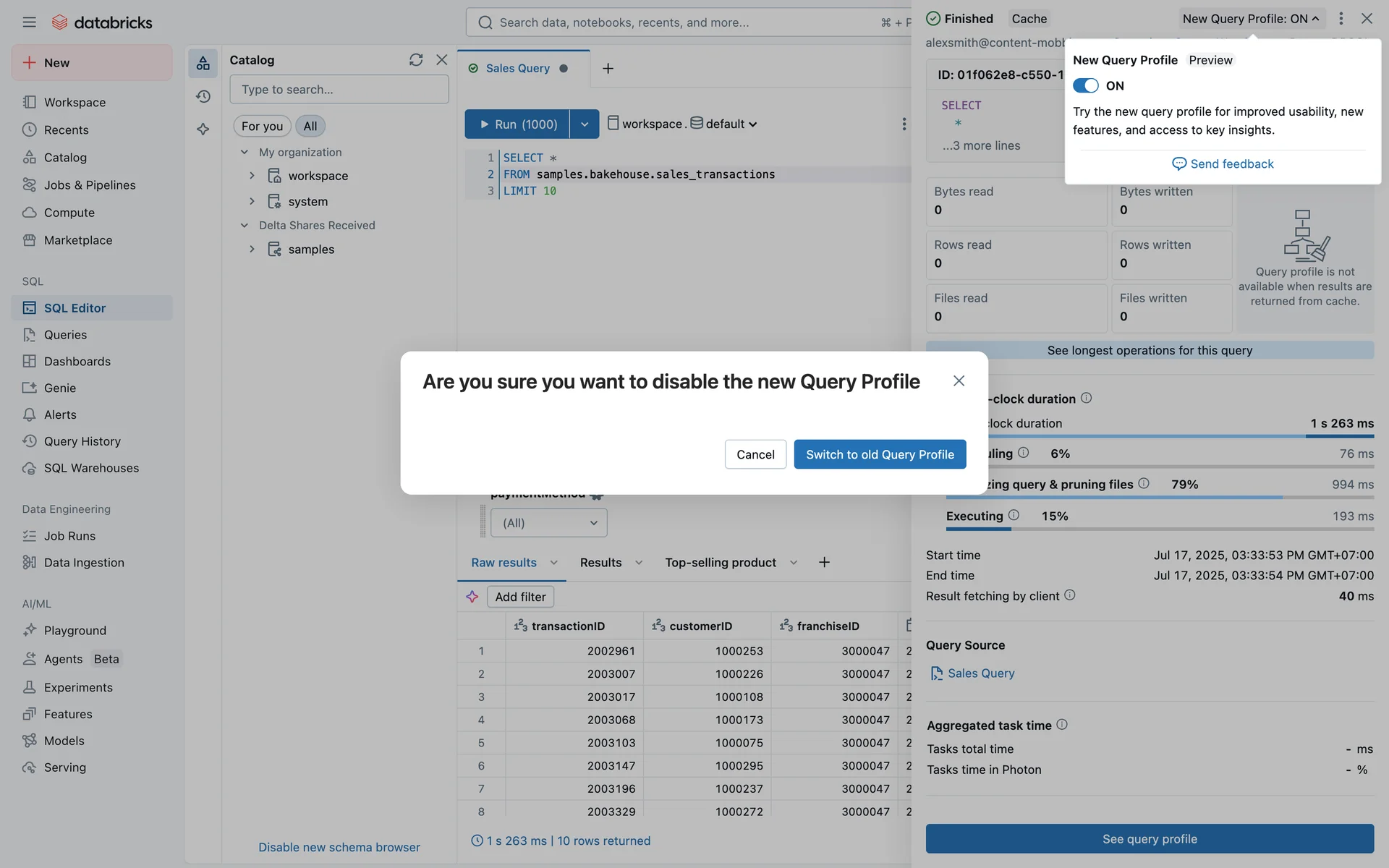
Task: Click info icon next to Executing
Action: tap(1014, 515)
